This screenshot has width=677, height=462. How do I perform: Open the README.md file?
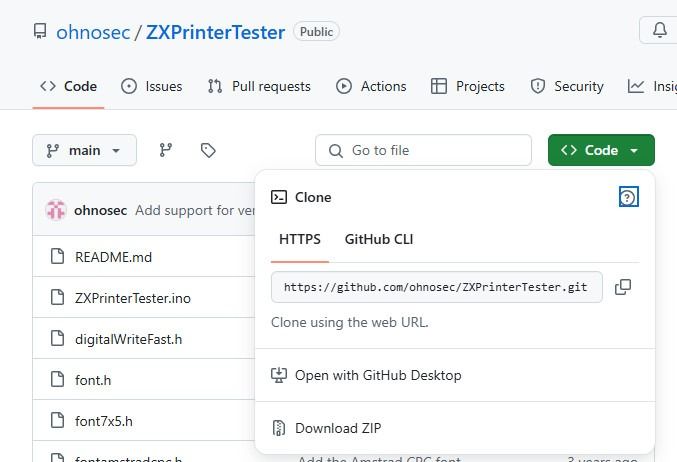(x=114, y=257)
